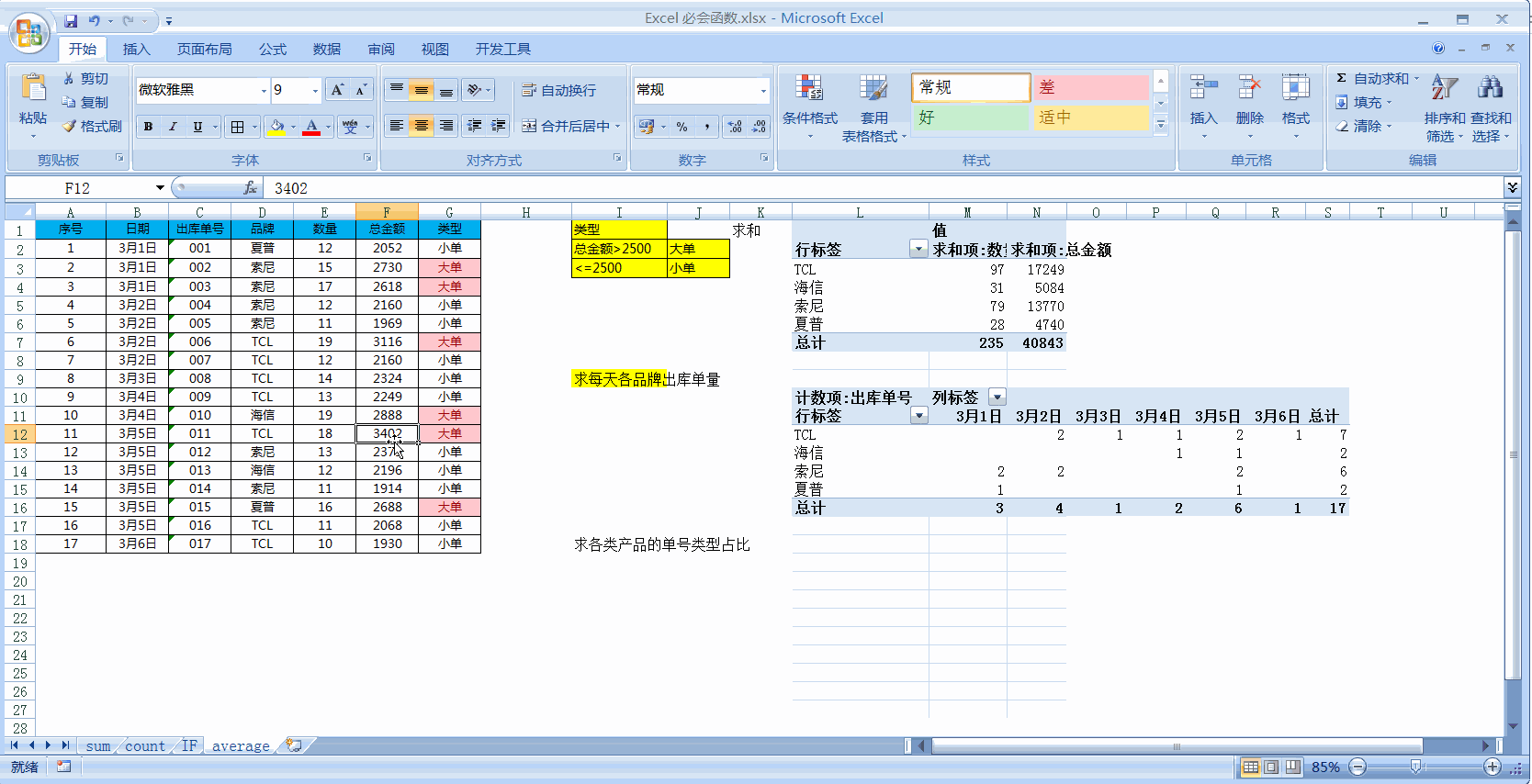Switch to the sum sheet tab
Viewport: 1532px width, 784px height.
click(97, 746)
